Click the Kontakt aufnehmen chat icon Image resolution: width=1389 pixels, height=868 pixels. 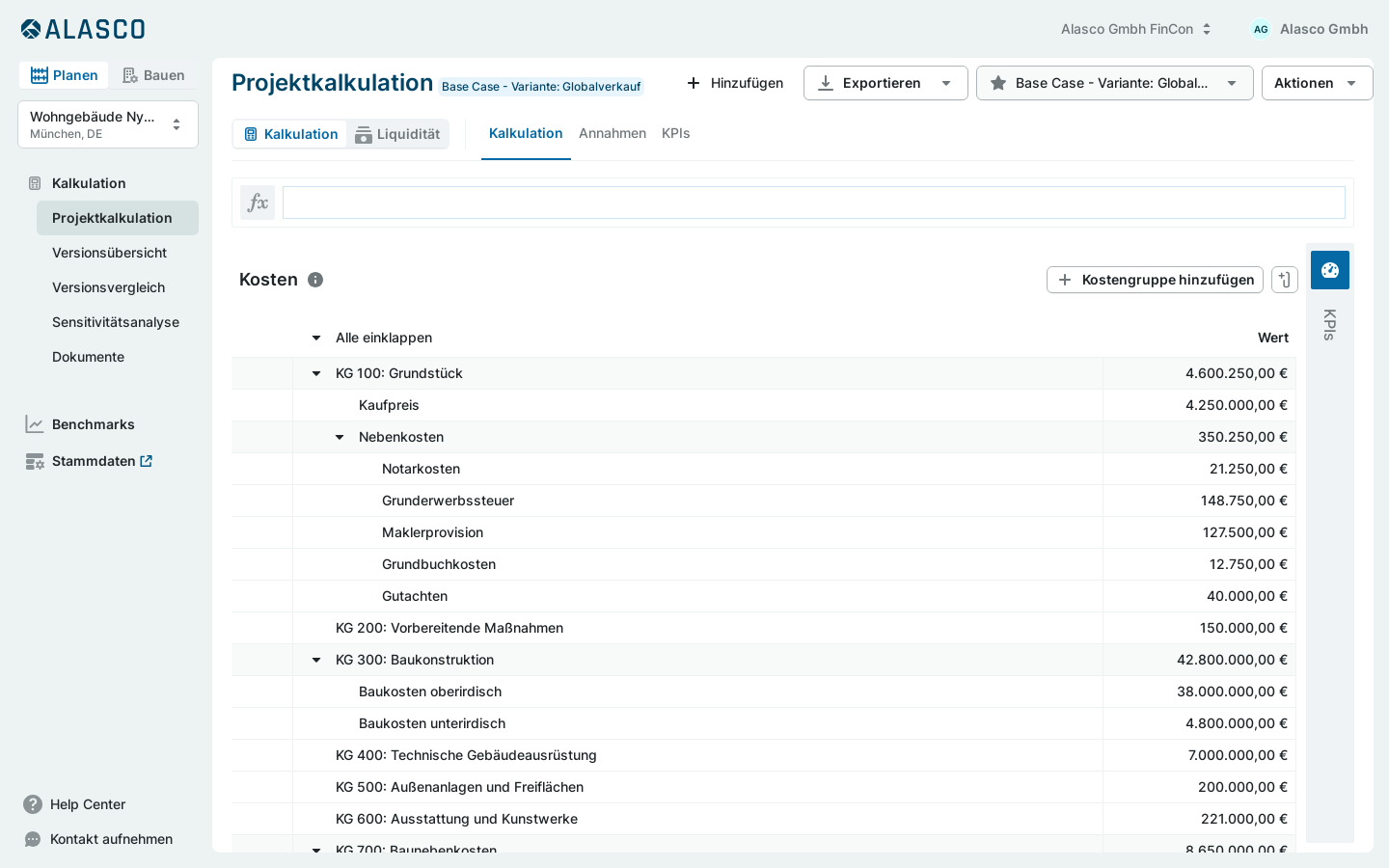click(33, 839)
